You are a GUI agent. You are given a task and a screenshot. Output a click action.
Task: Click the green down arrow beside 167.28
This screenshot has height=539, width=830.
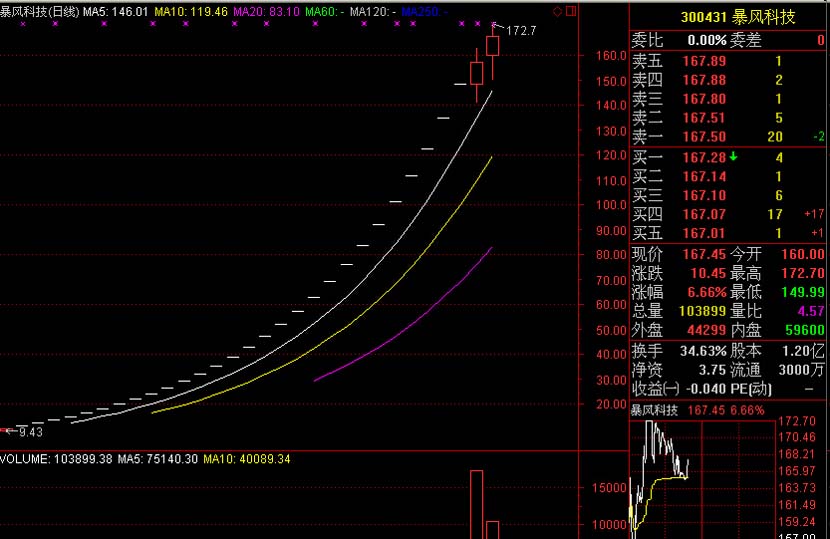(733, 156)
